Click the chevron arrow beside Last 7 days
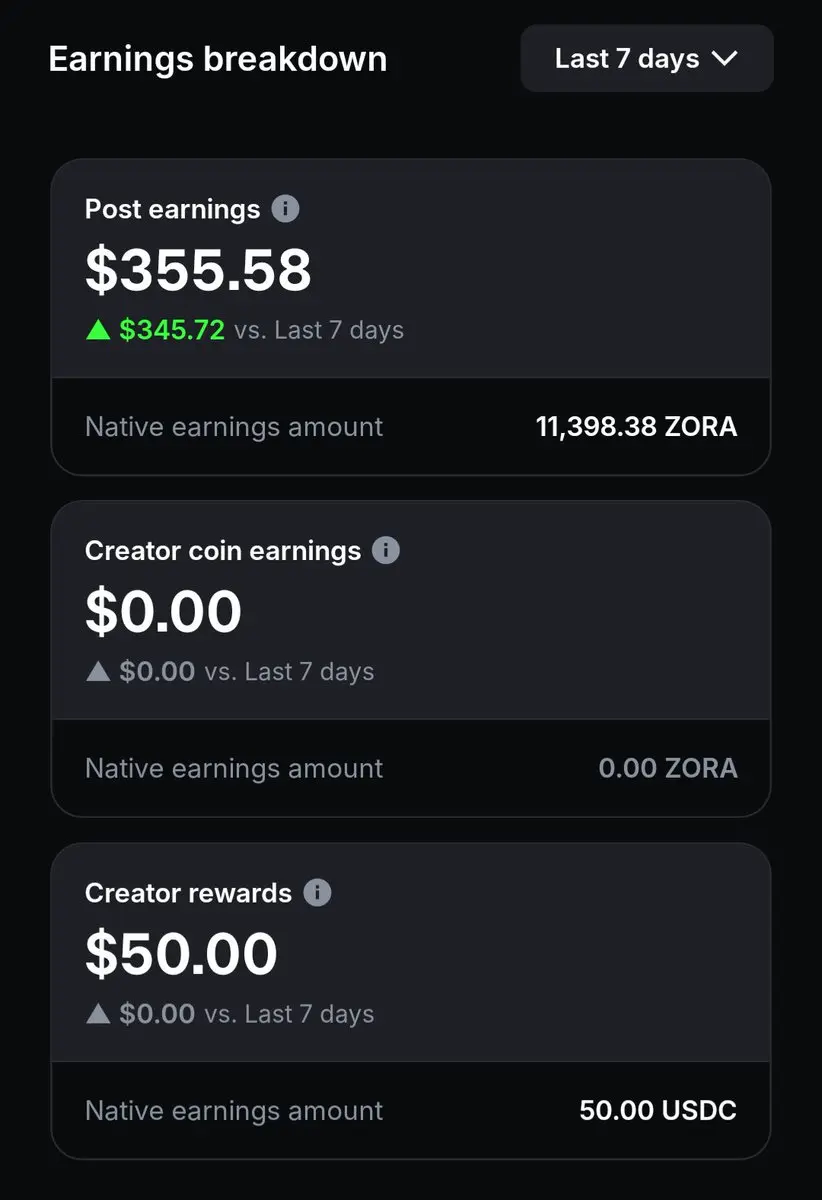Screen dimensions: 822x1200 tap(725, 59)
